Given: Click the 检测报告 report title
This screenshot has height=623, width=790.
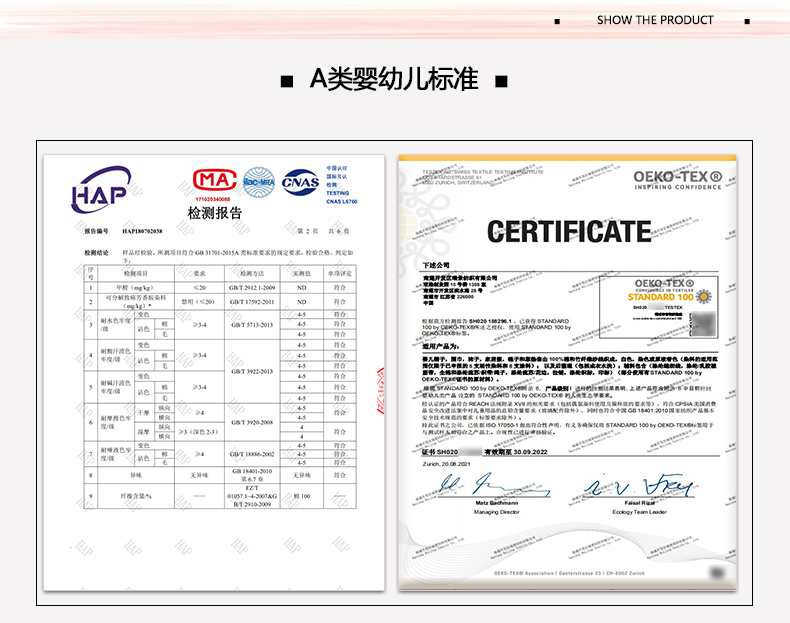Looking at the screenshot, I should pyautogui.click(x=214, y=213).
